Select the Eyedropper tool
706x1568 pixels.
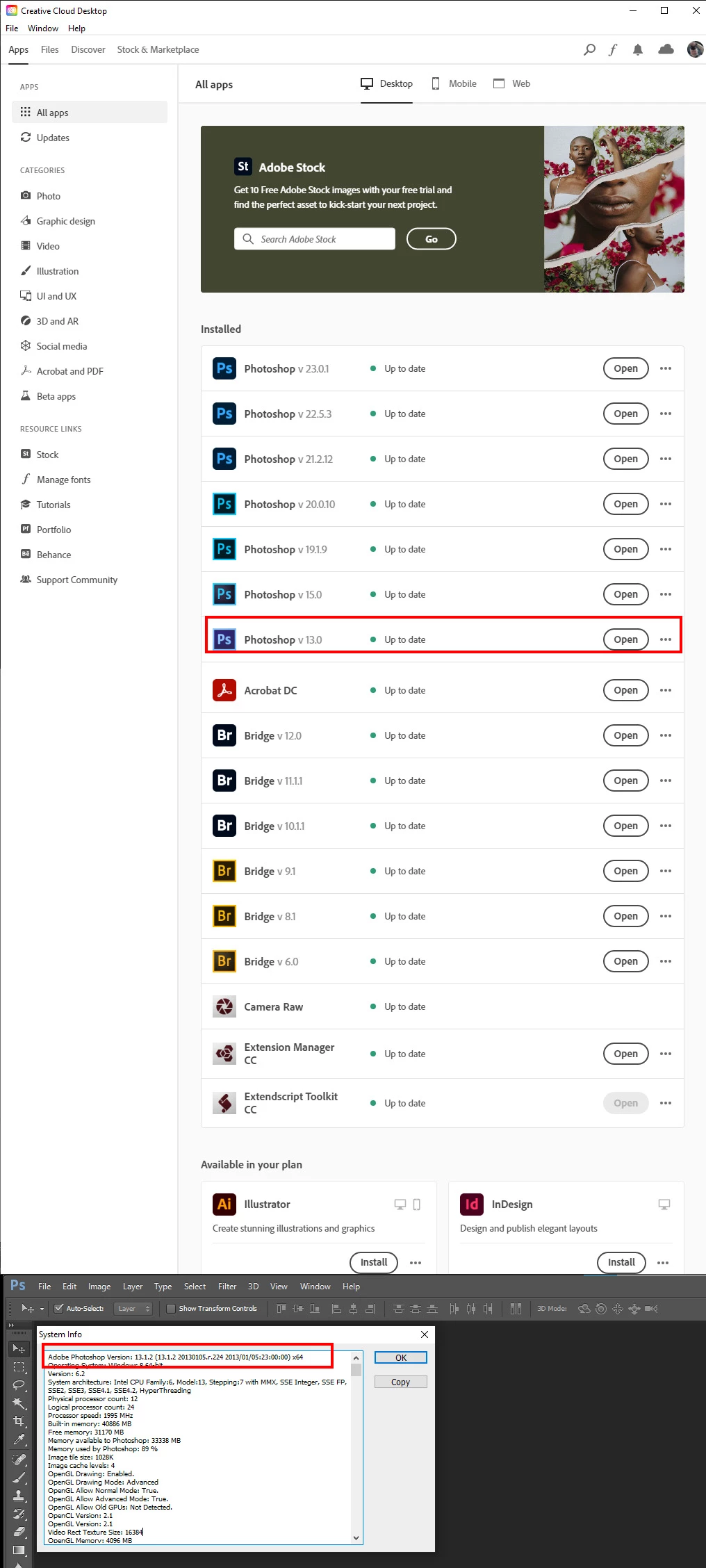click(x=19, y=1439)
